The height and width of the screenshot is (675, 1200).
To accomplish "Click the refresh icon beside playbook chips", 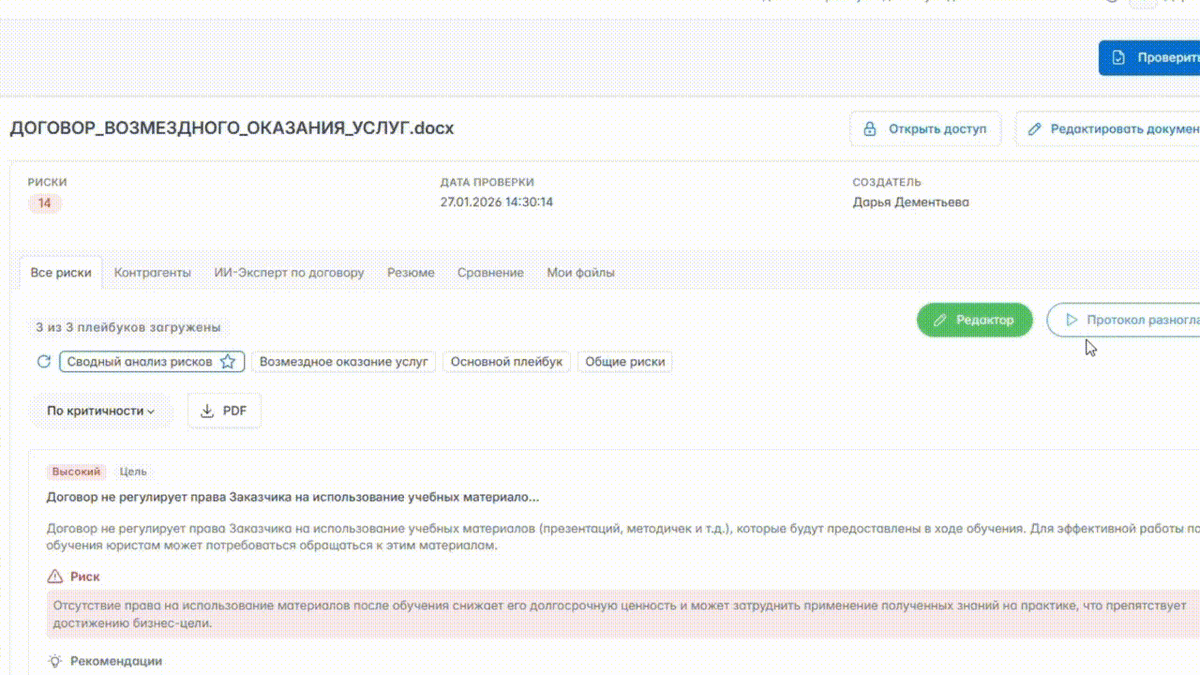I will (x=43, y=362).
